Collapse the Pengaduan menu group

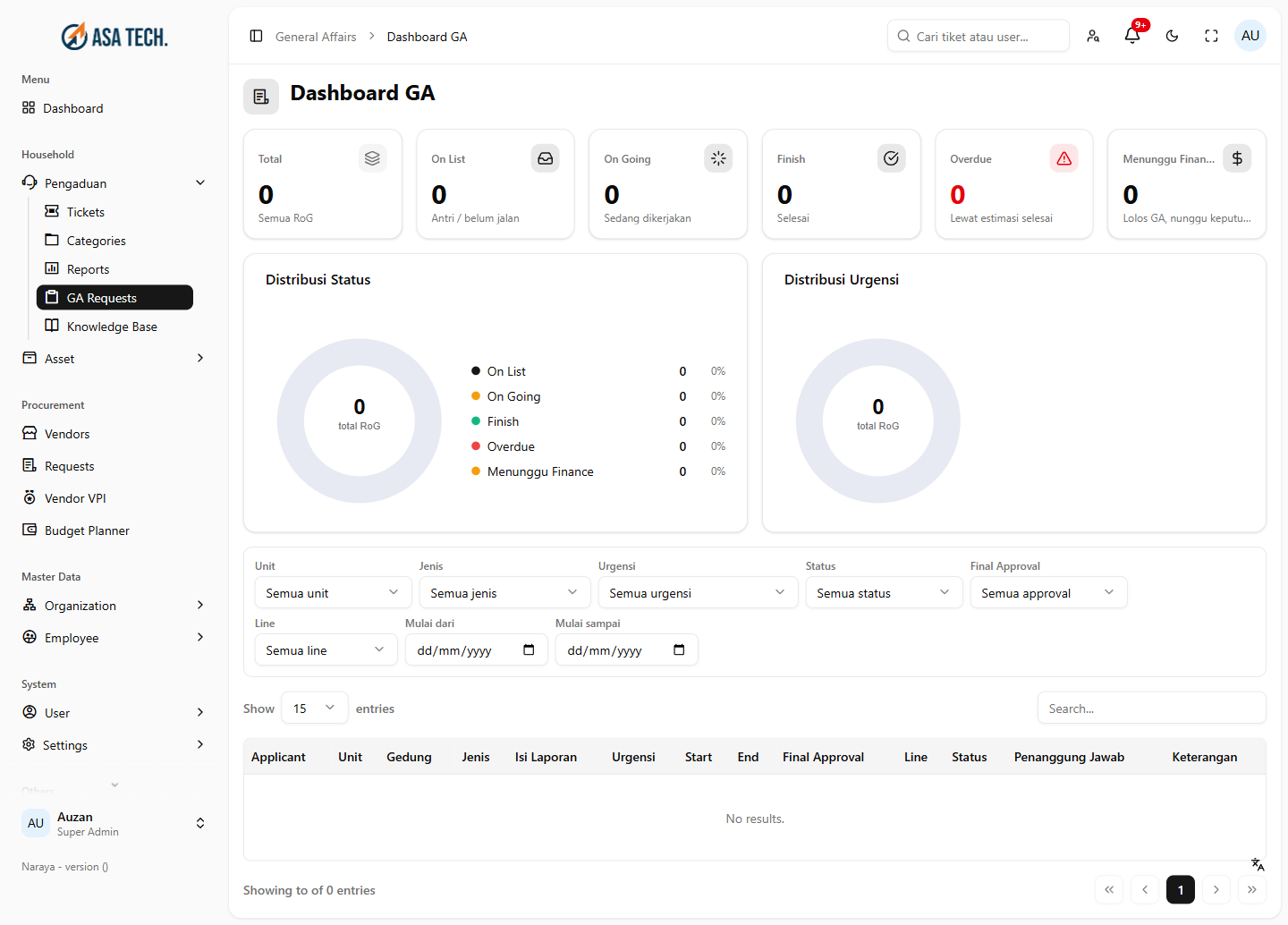114,183
